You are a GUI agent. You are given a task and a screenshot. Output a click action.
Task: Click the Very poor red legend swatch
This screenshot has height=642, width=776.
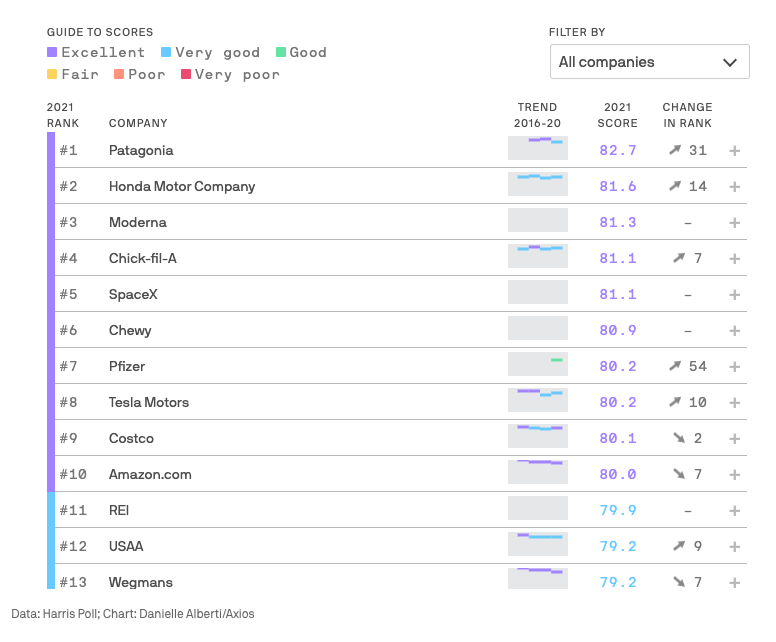point(186,74)
